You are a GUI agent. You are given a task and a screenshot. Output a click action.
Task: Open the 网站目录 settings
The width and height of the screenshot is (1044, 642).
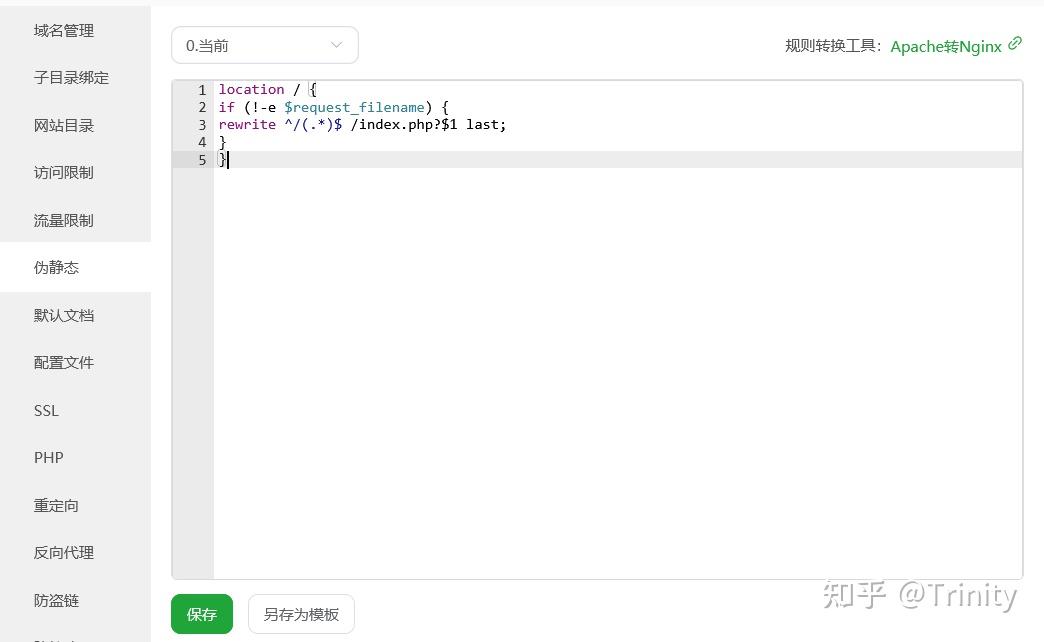point(63,124)
